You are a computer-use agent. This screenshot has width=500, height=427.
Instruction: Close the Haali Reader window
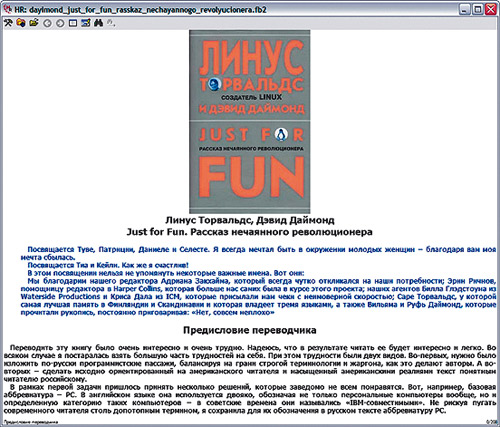click(490, 9)
